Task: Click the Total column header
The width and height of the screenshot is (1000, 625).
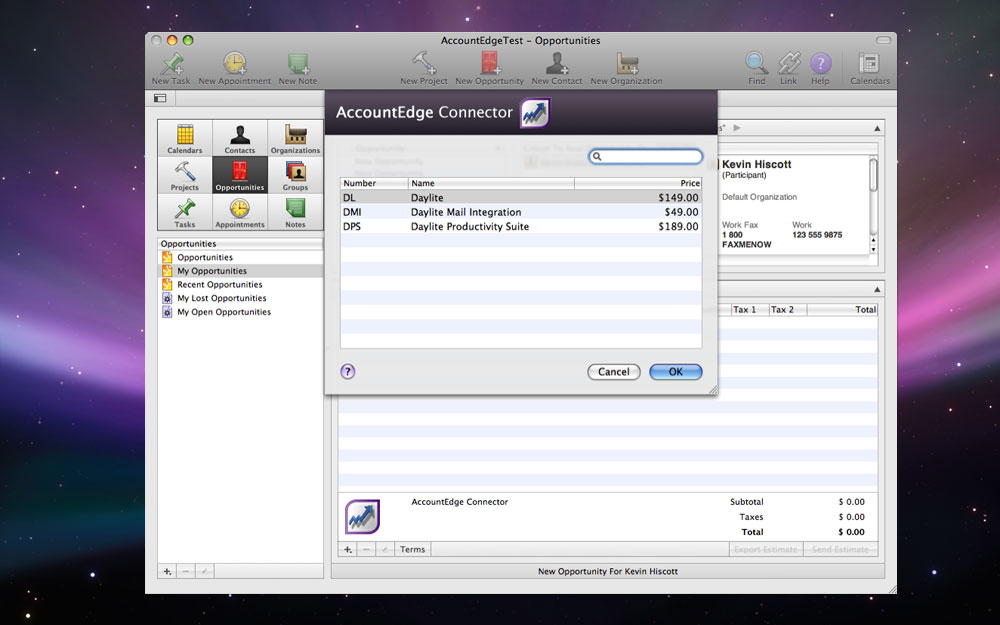Action: tap(842, 309)
